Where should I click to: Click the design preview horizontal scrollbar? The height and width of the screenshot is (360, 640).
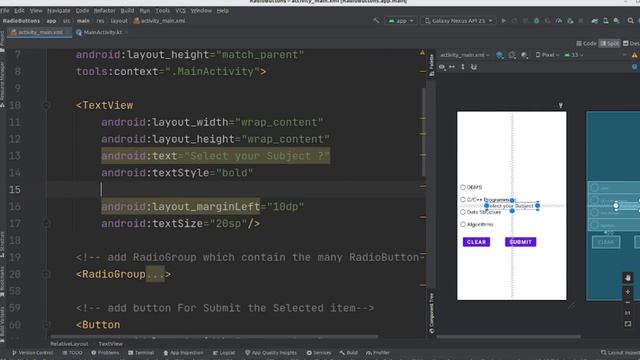pos(509,337)
